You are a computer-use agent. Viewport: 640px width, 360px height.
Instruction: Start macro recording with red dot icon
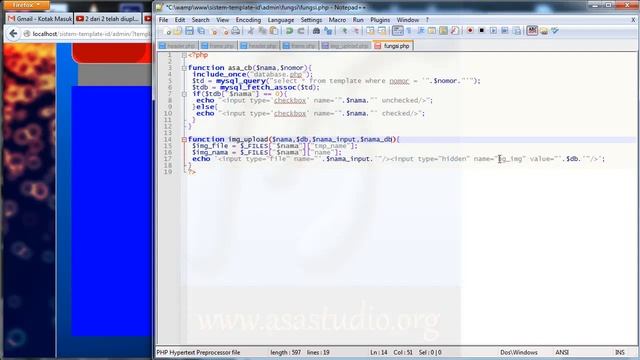[x=470, y=31]
